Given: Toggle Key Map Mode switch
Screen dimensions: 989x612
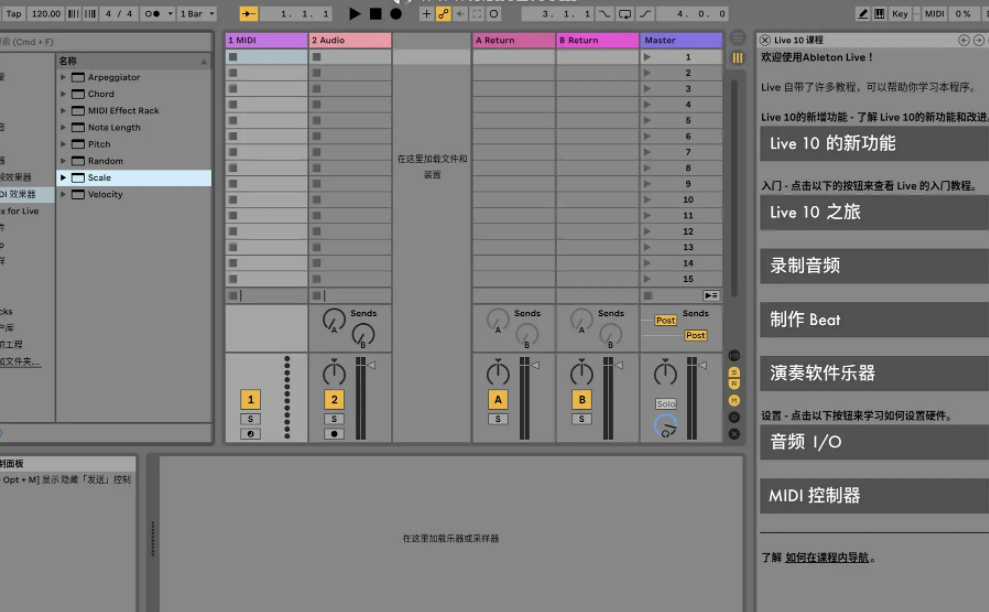Looking at the screenshot, I should pyautogui.click(x=899, y=13).
